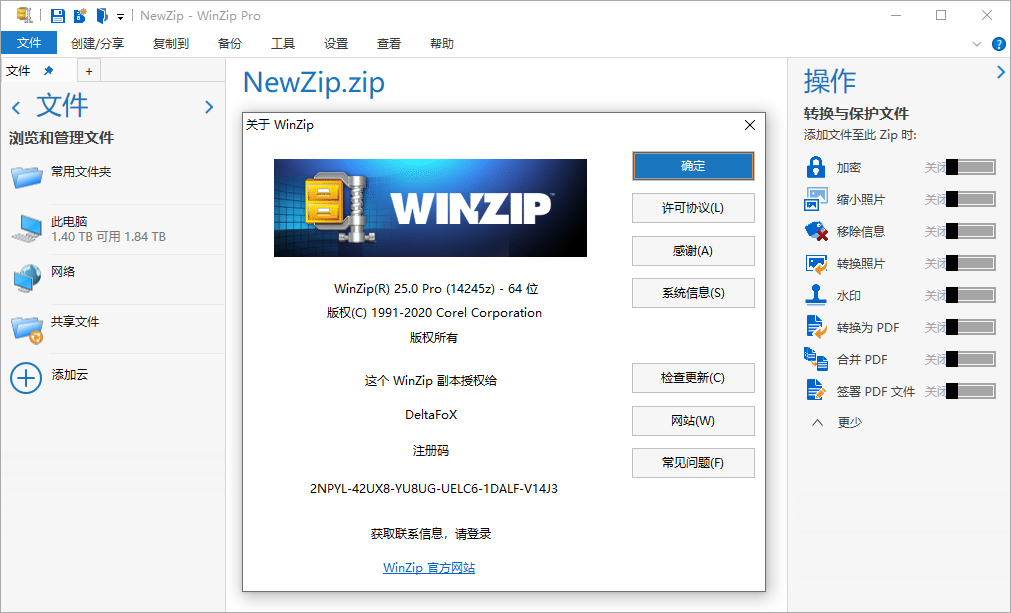The width and height of the screenshot is (1011, 613).
Task: Click the Save icon in quick access toolbar
Action: (x=56, y=15)
